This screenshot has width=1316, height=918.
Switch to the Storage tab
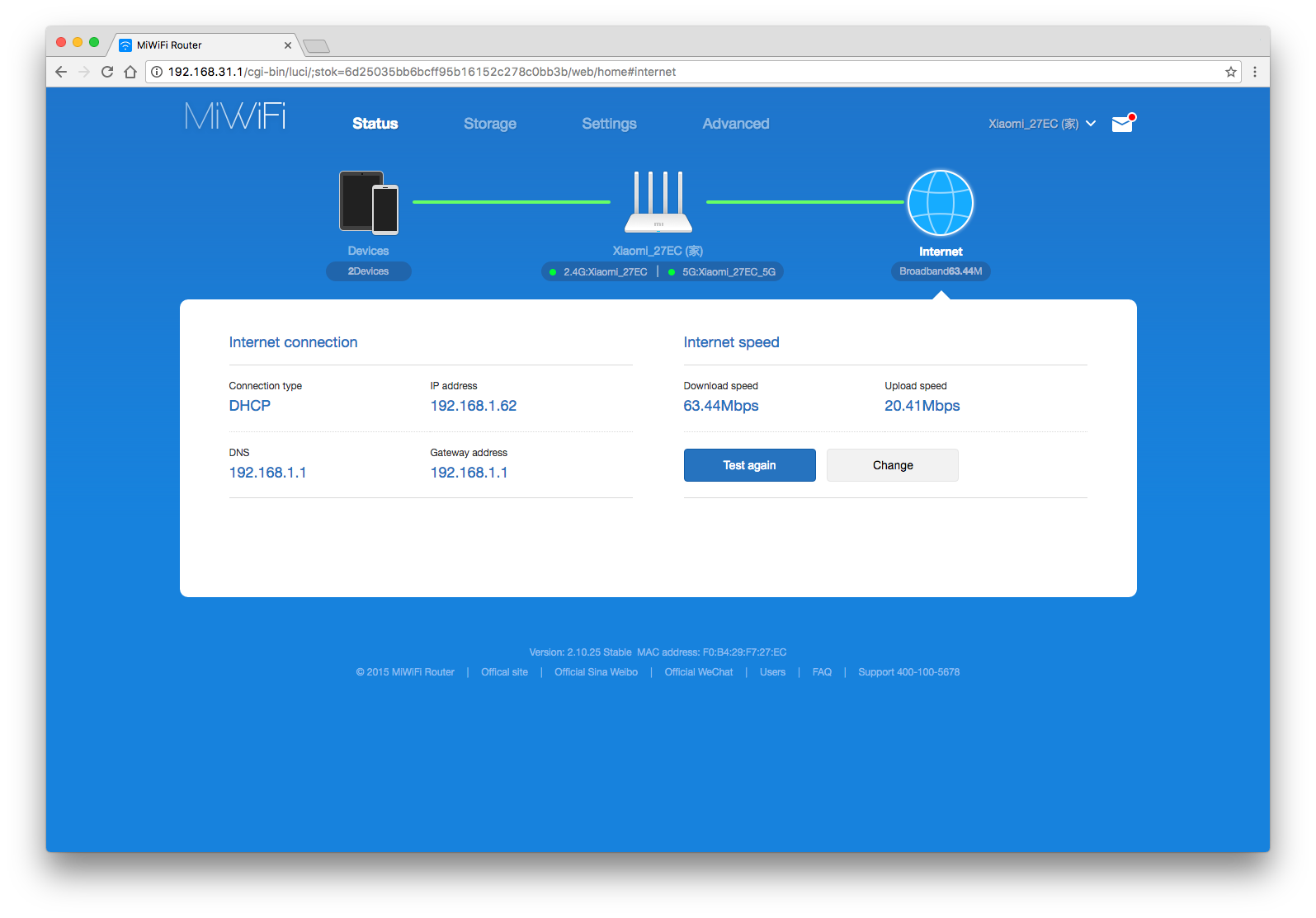point(490,124)
